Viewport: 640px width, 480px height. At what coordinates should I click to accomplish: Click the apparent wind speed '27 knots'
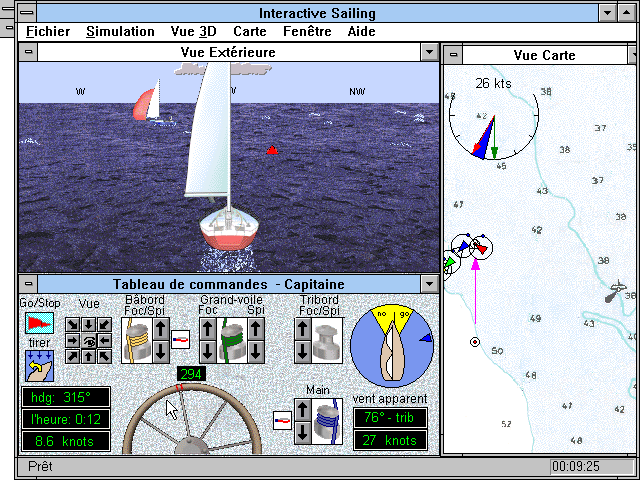tap(390, 440)
